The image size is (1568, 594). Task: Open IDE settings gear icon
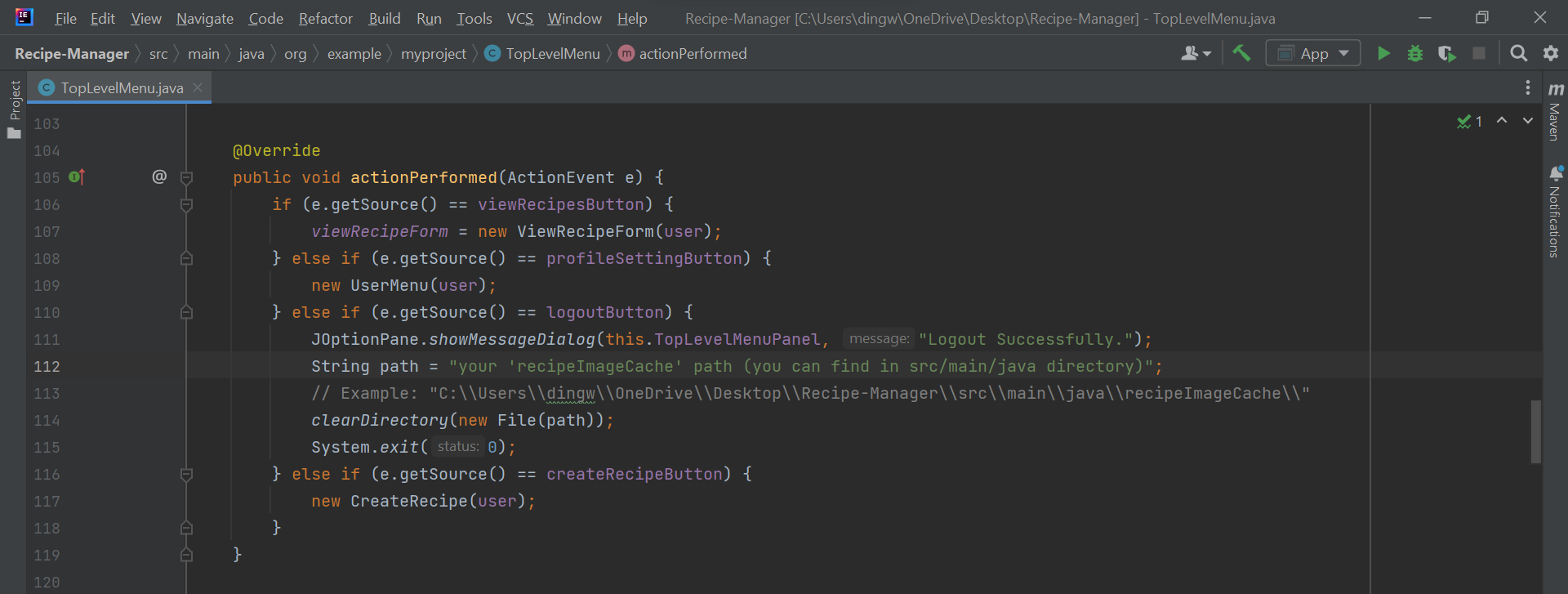(1551, 53)
